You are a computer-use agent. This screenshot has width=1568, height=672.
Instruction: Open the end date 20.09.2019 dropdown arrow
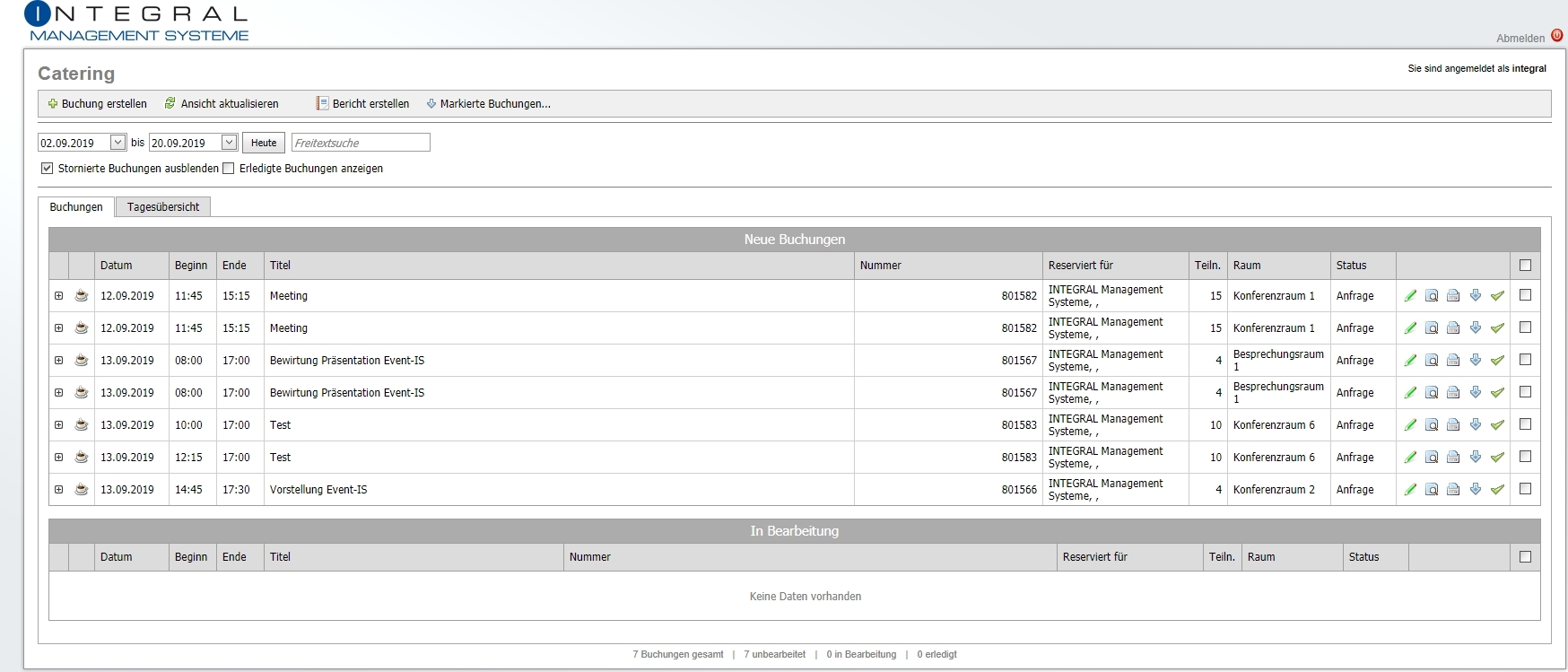[x=229, y=143]
